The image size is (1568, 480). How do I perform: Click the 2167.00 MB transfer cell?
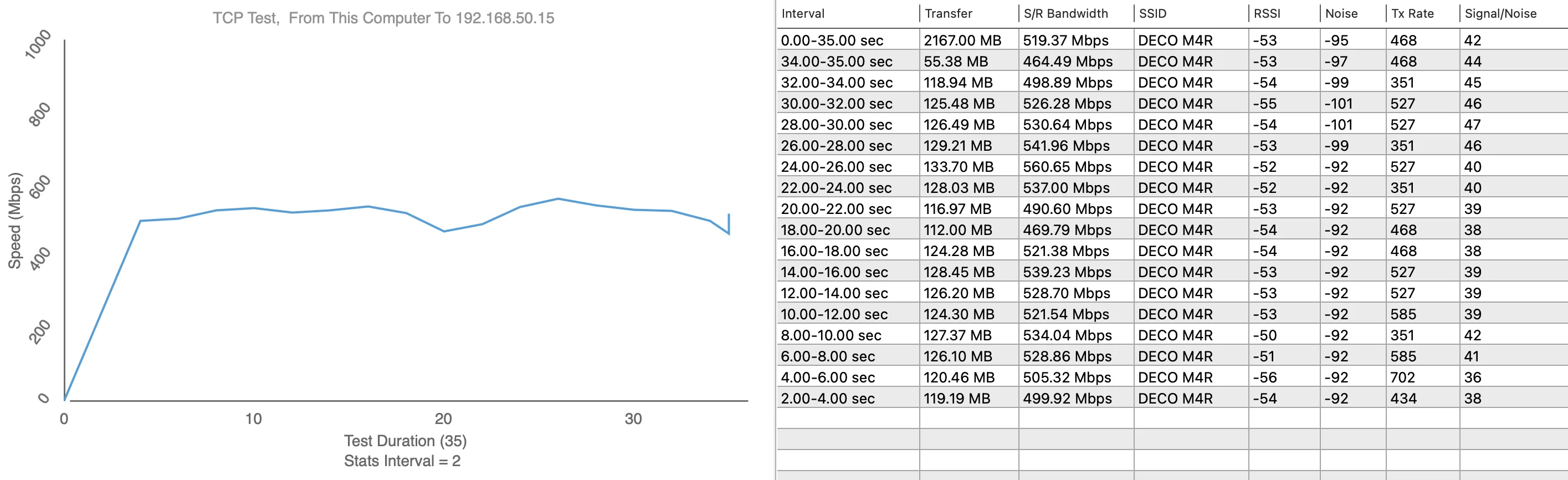click(x=962, y=40)
